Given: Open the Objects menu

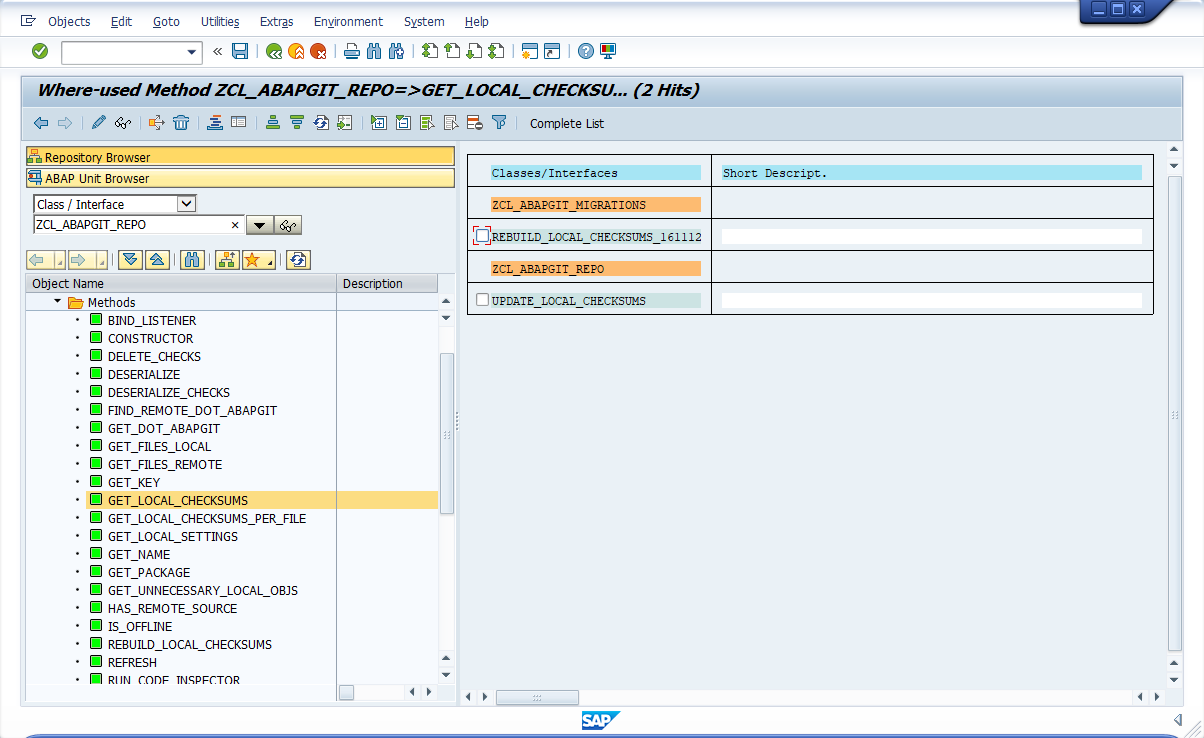Looking at the screenshot, I should (x=69, y=21).
